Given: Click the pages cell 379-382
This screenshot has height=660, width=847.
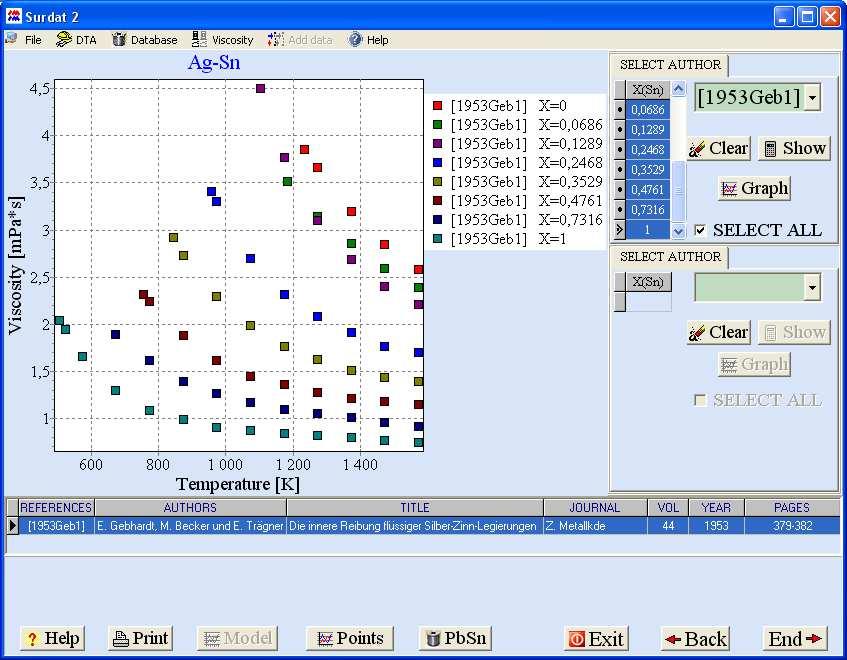Looking at the screenshot, I should 792,526.
